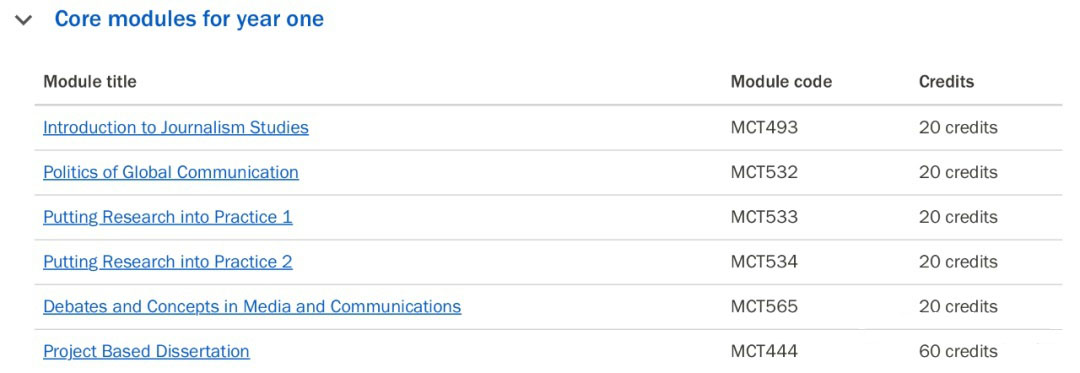This screenshot has width=1080, height=373.
Task: Select module code MCT532
Action: point(764,172)
